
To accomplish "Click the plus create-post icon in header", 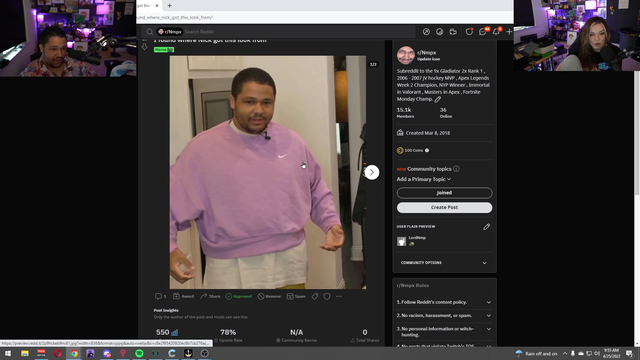I will [509, 32].
